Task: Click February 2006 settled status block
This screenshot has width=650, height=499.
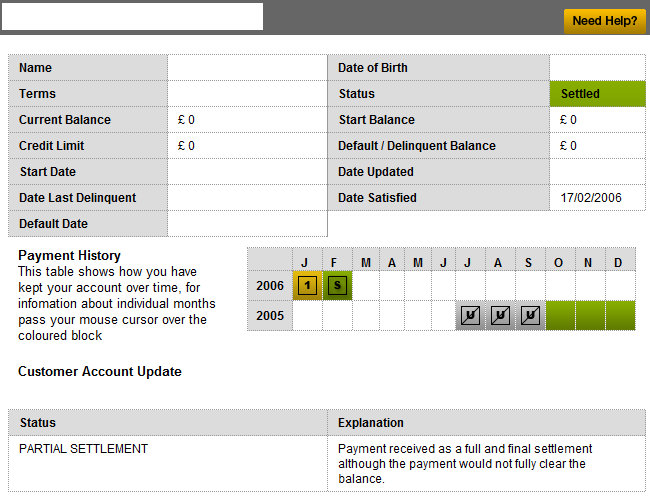Action: [x=338, y=286]
